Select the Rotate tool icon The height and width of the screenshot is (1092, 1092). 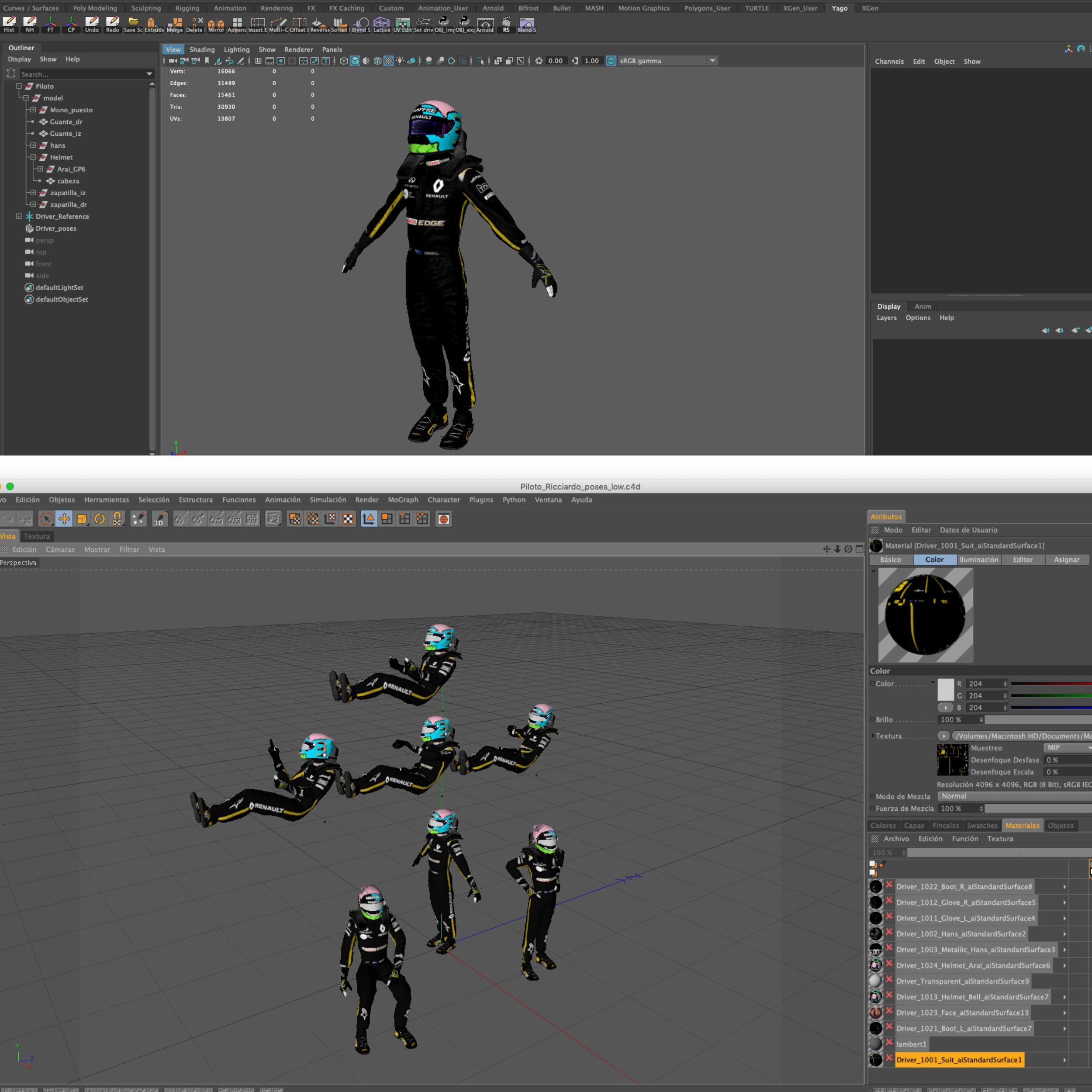click(100, 519)
